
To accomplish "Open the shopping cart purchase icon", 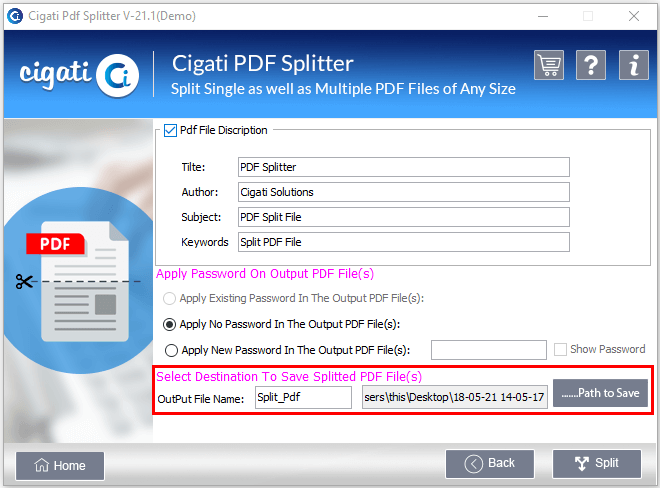I will [x=549, y=65].
